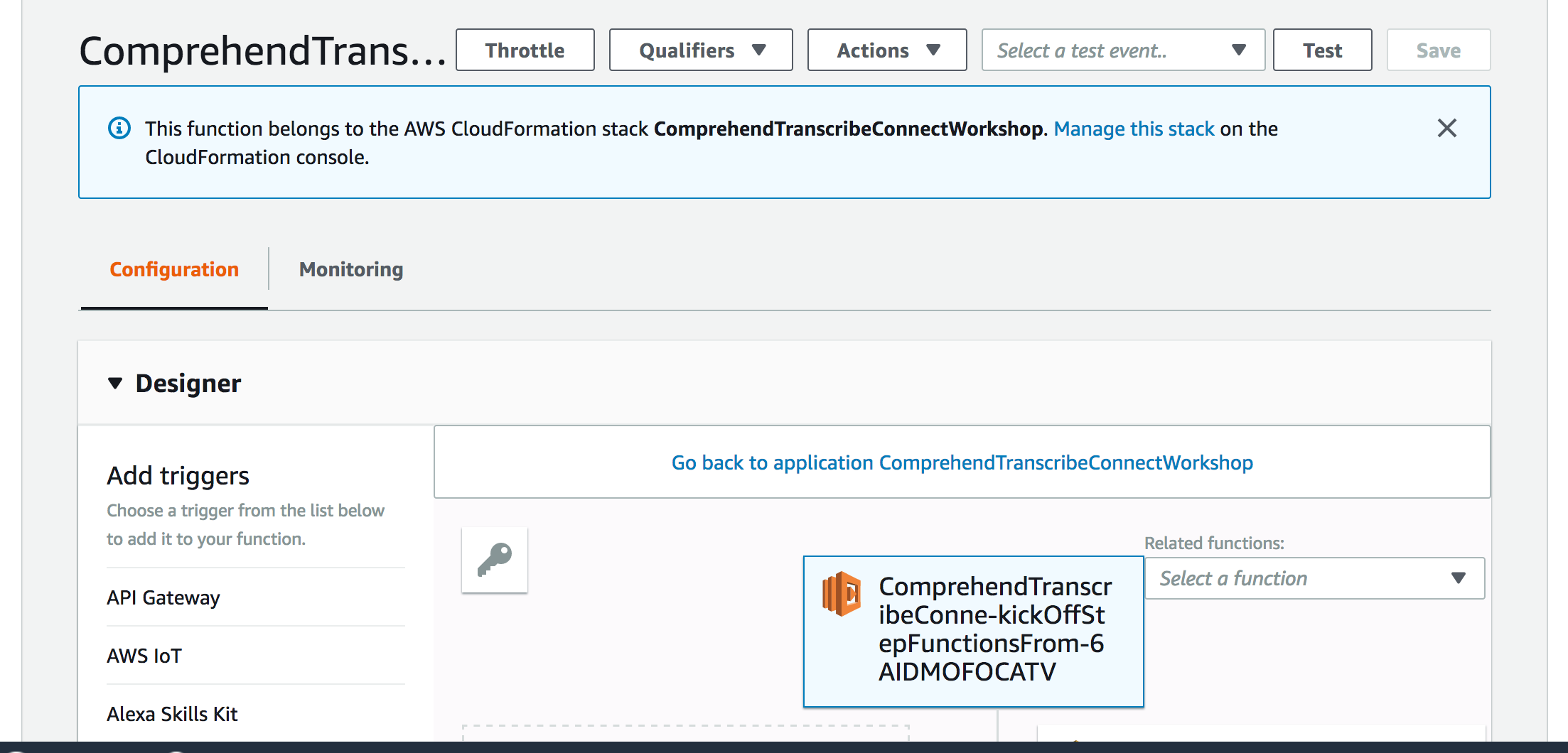Click the orange Lambda function icon

pyautogui.click(x=842, y=593)
